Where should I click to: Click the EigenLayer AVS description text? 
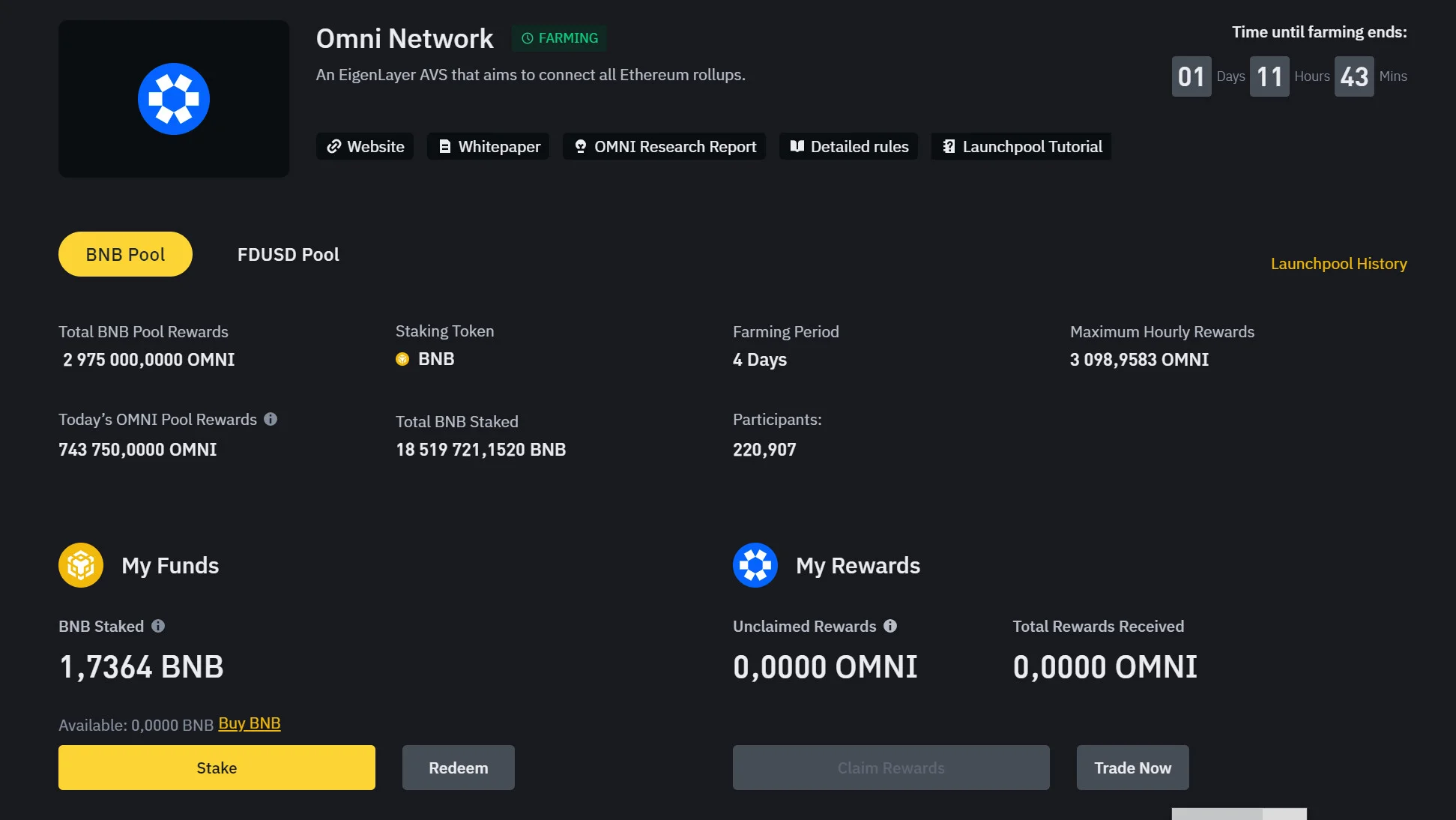point(531,75)
